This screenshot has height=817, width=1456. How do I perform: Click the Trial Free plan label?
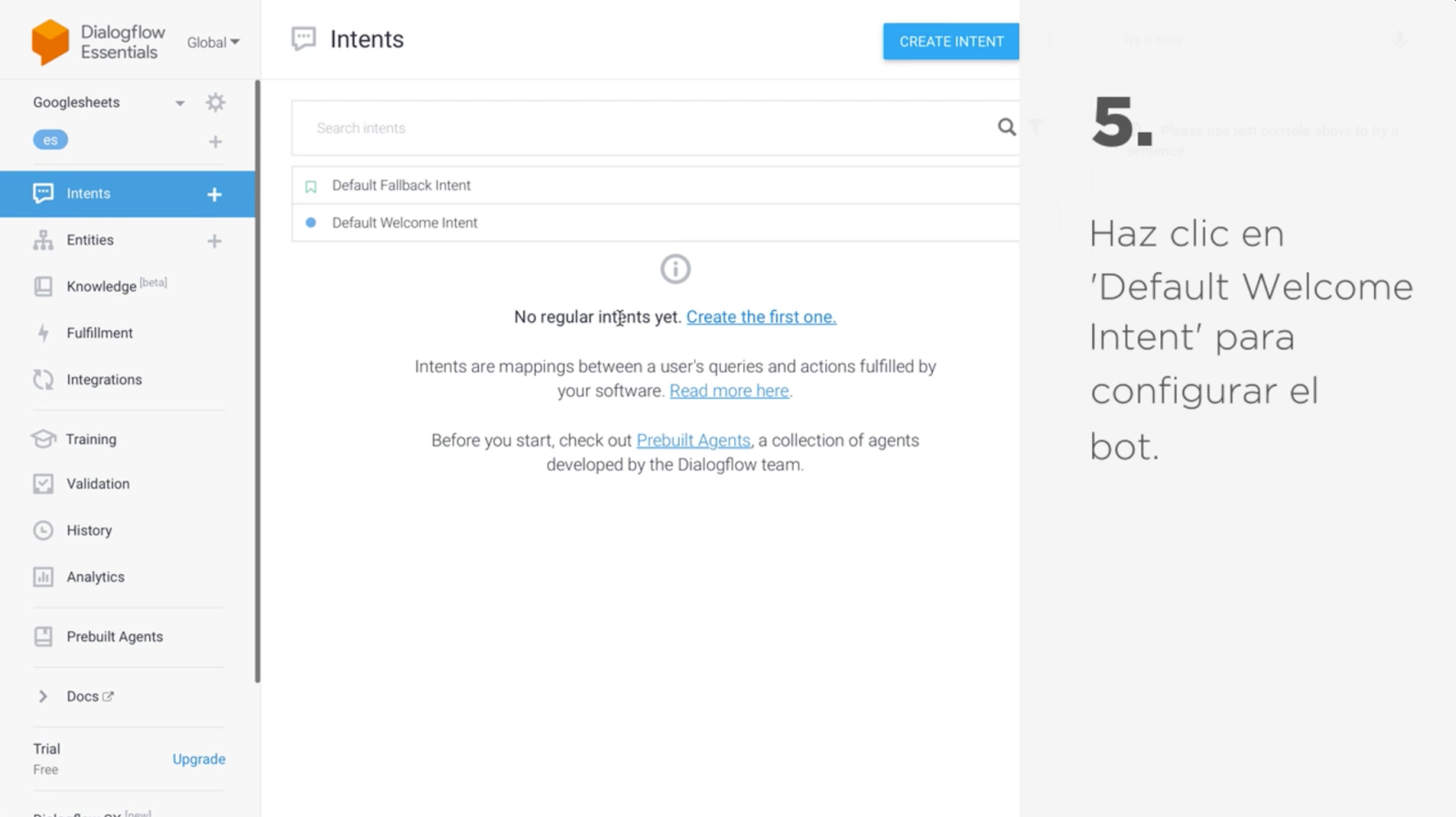pos(46,759)
